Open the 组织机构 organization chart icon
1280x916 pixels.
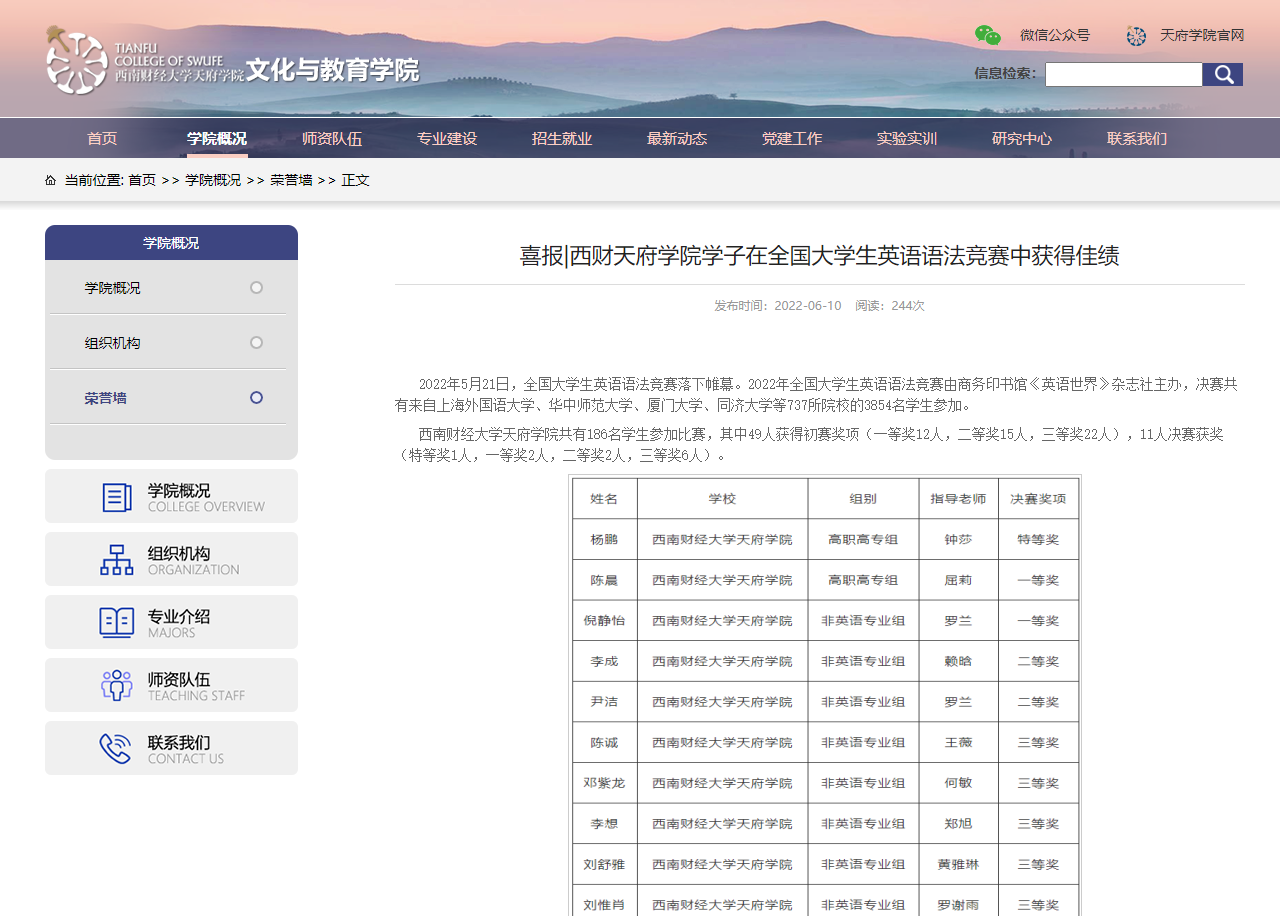117,560
